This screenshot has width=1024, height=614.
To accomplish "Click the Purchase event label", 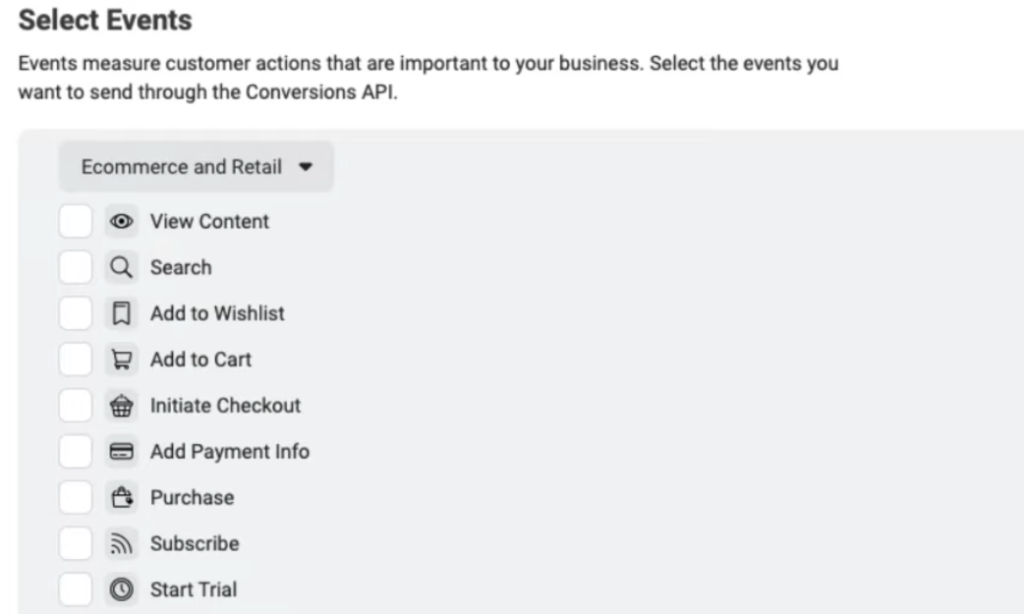I will [x=192, y=498].
